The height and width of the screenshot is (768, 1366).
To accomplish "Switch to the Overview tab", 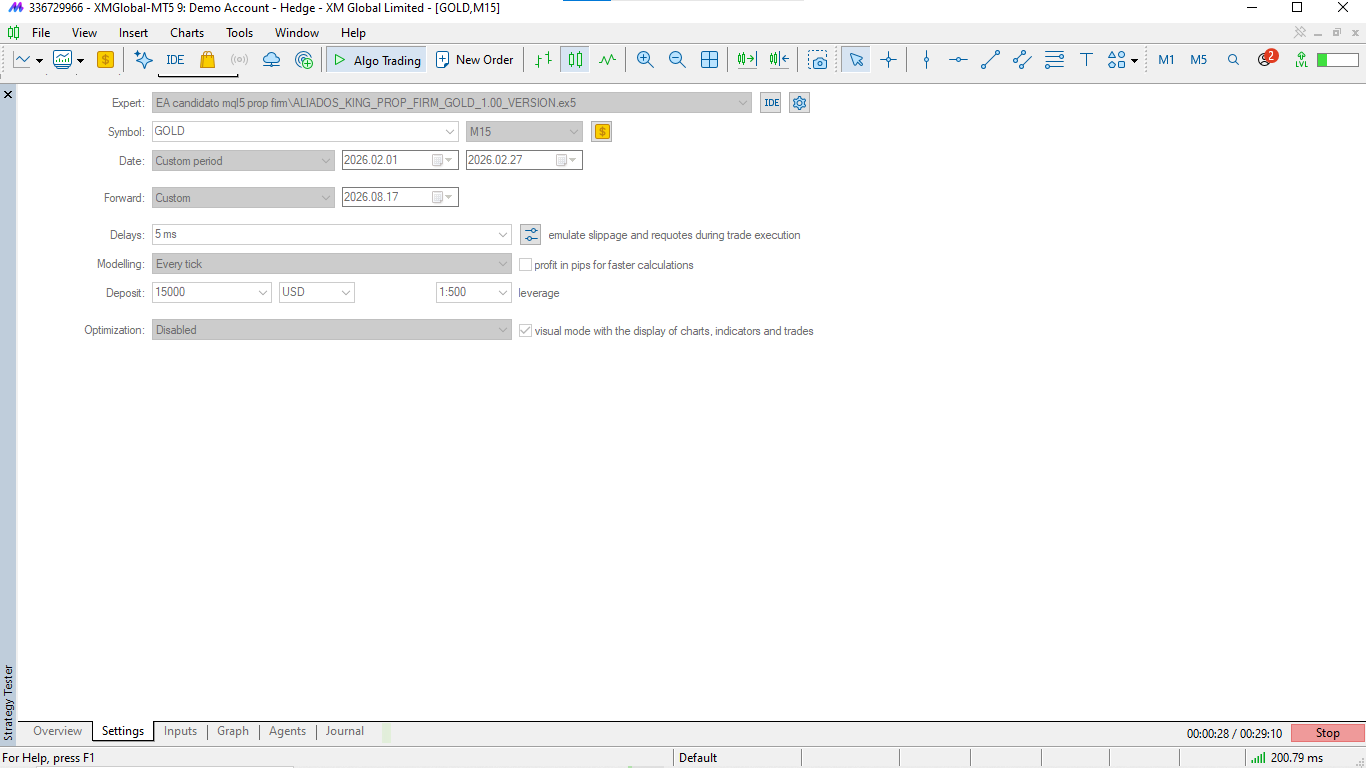I will tap(57, 731).
